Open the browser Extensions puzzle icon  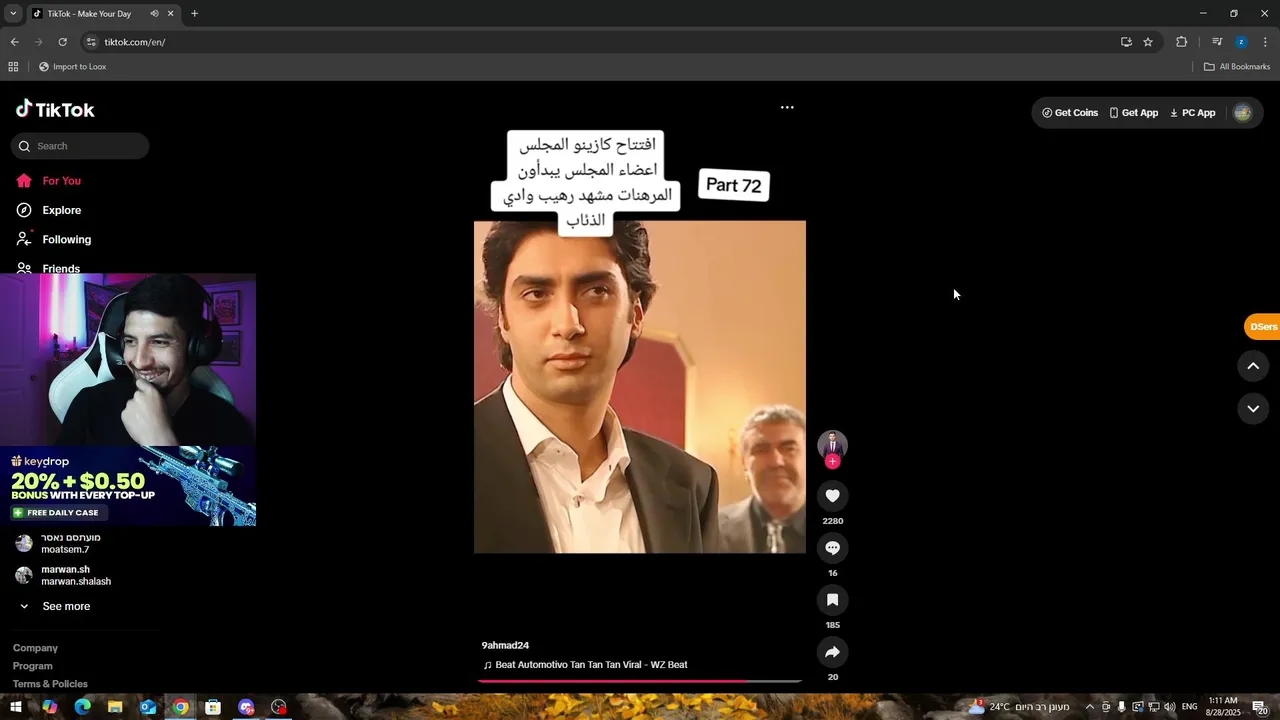tap(1182, 42)
